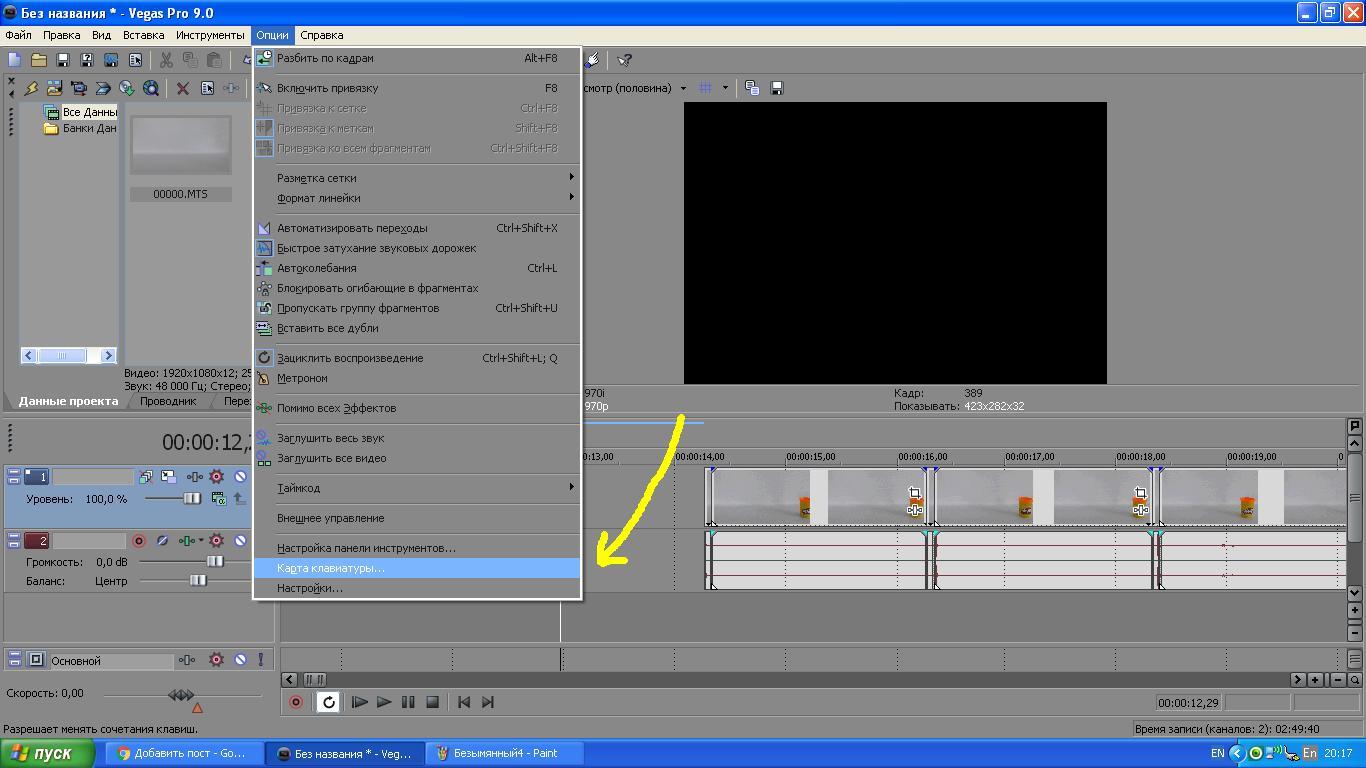Select Банки Данных tree folder

pyautogui.click(x=80, y=128)
